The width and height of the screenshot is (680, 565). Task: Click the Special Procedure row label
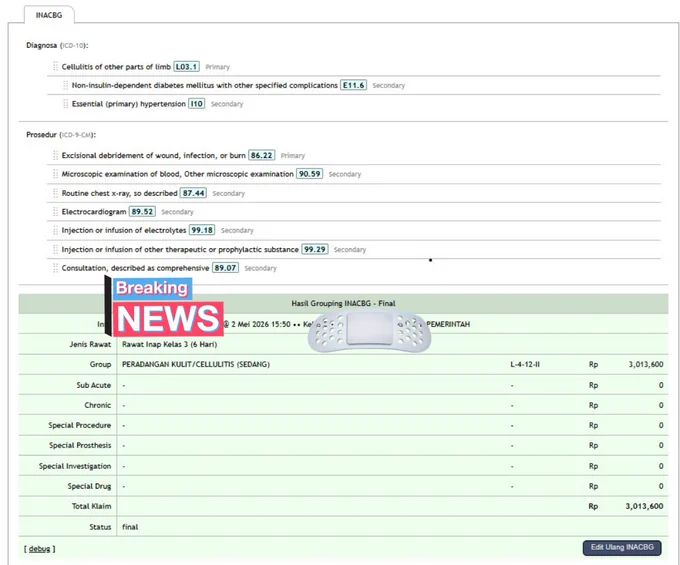[x=80, y=425]
